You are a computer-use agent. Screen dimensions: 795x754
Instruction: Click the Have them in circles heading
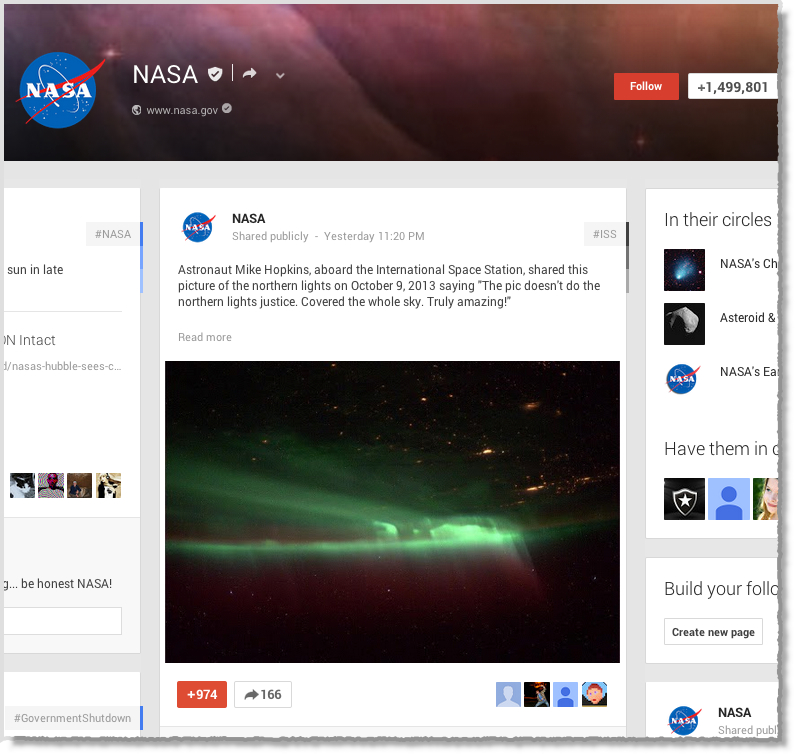point(720,449)
